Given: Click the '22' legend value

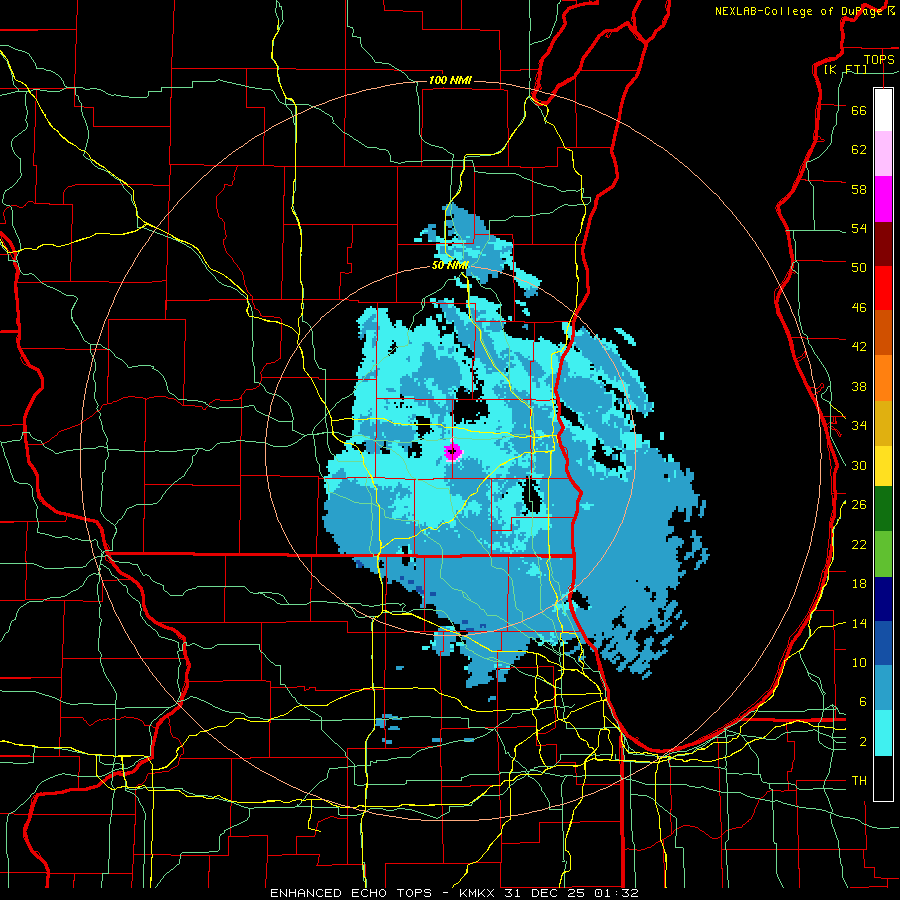Looking at the screenshot, I should tap(859, 544).
